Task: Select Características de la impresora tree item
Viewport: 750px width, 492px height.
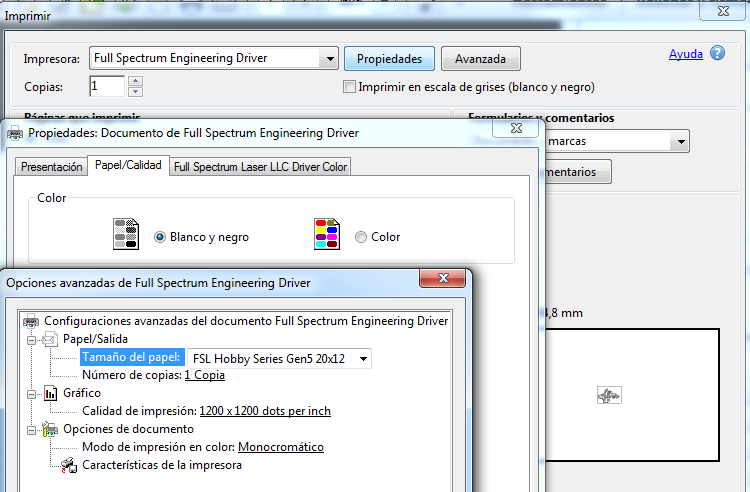Action: click(x=162, y=465)
